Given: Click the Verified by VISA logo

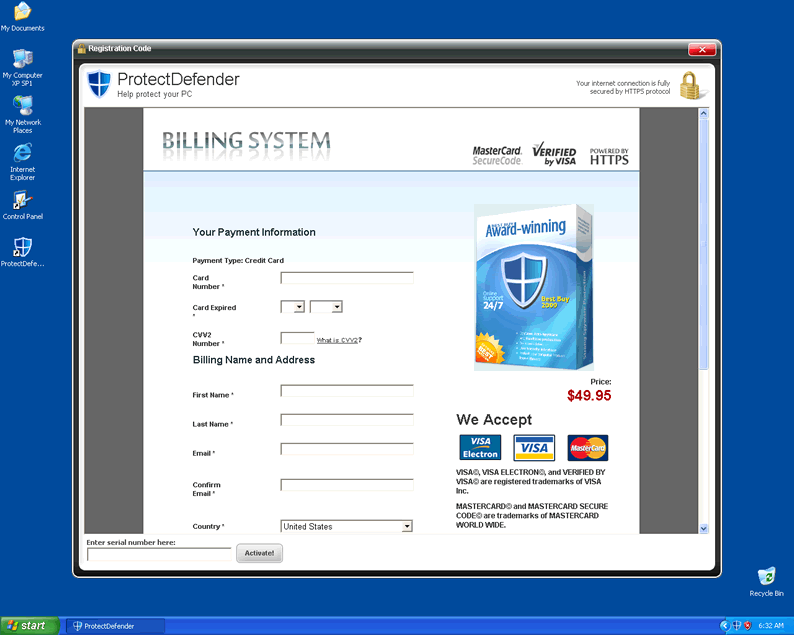Looking at the screenshot, I should [554, 155].
